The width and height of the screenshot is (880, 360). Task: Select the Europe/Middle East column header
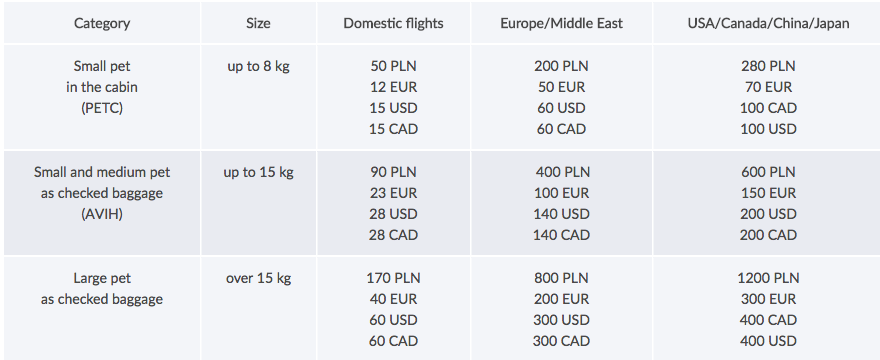click(562, 24)
